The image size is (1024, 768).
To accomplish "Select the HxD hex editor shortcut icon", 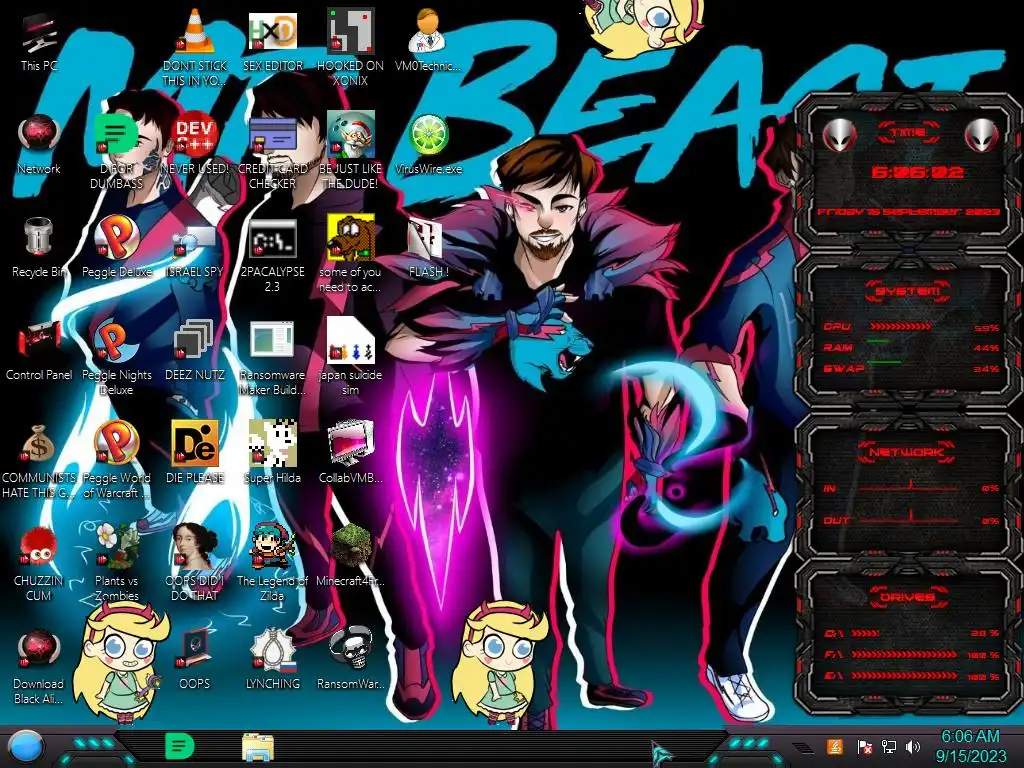I will point(272,33).
